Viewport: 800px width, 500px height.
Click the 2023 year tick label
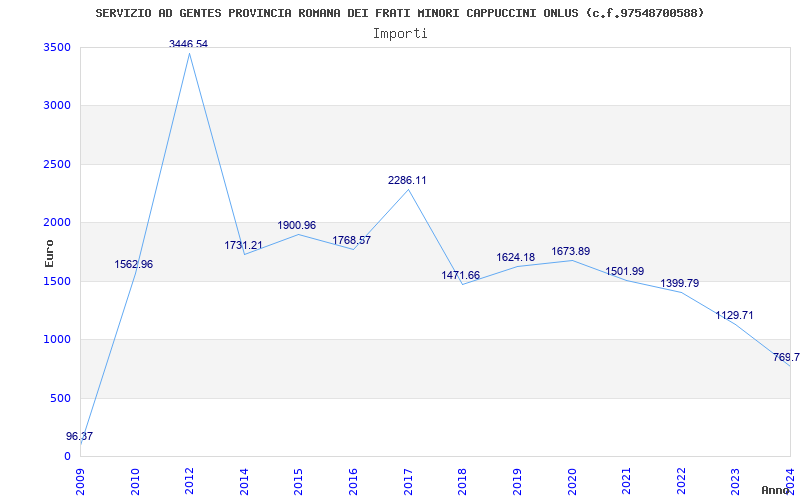(x=735, y=482)
